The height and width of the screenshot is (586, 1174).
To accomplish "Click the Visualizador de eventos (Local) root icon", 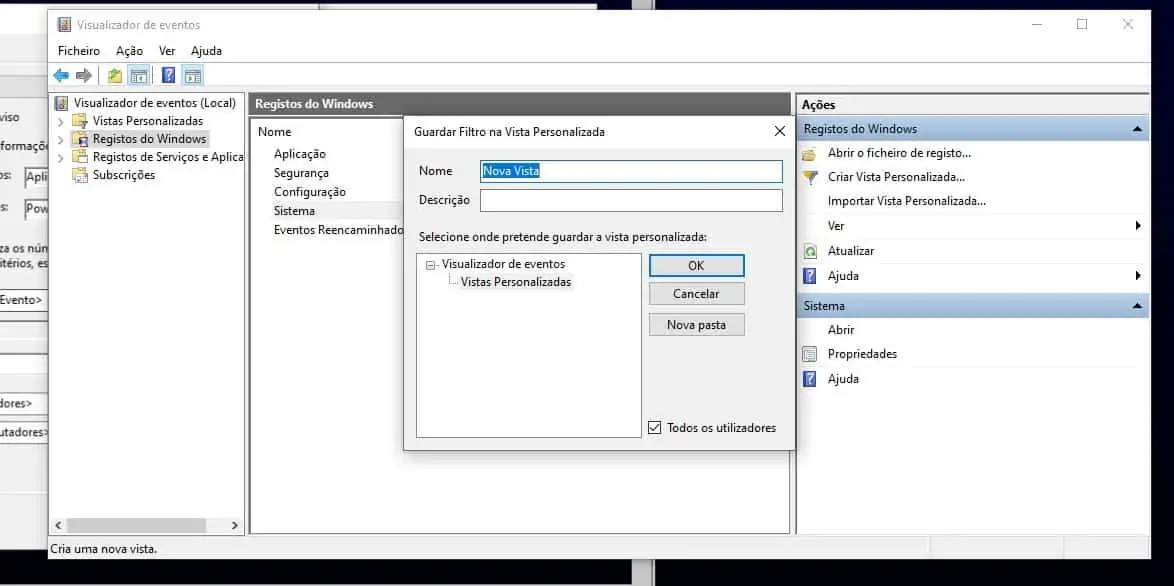I will click(61, 103).
